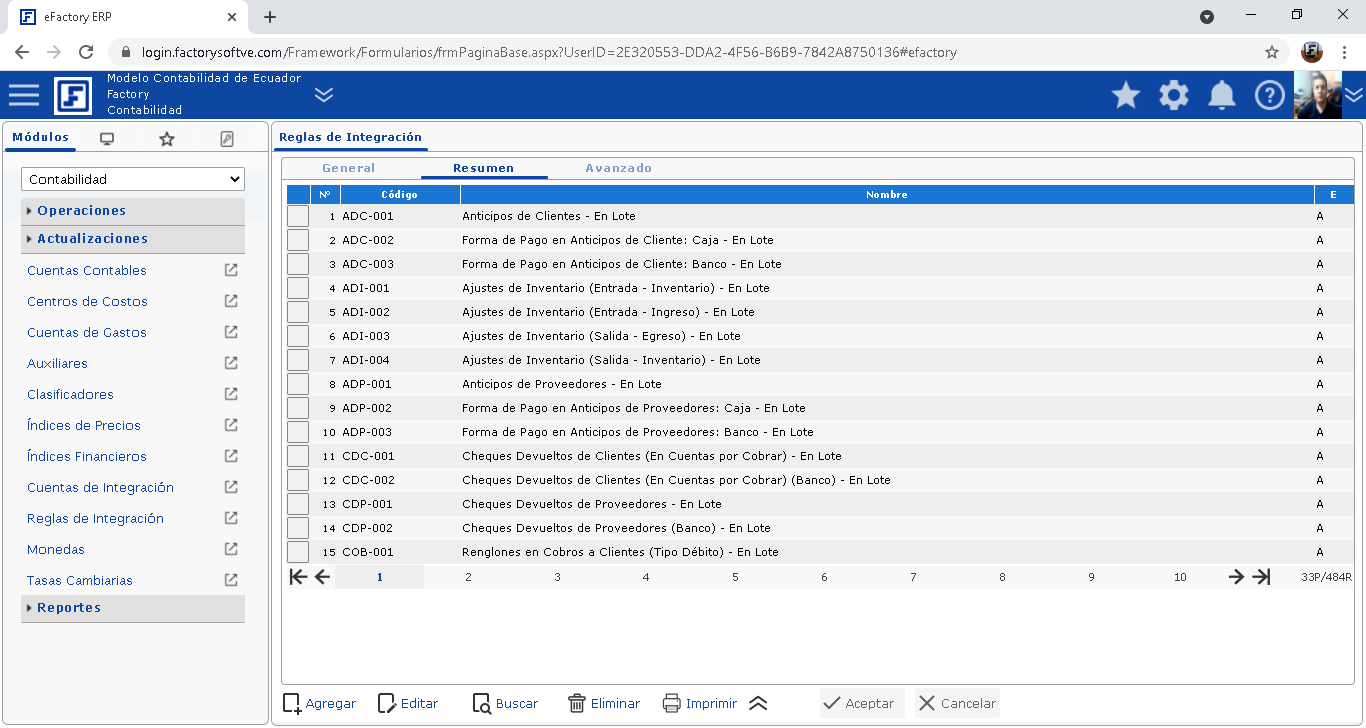The height and width of the screenshot is (728, 1366).
Task: Open Tasas Cambiarias link
Action: pyautogui.click(x=80, y=580)
